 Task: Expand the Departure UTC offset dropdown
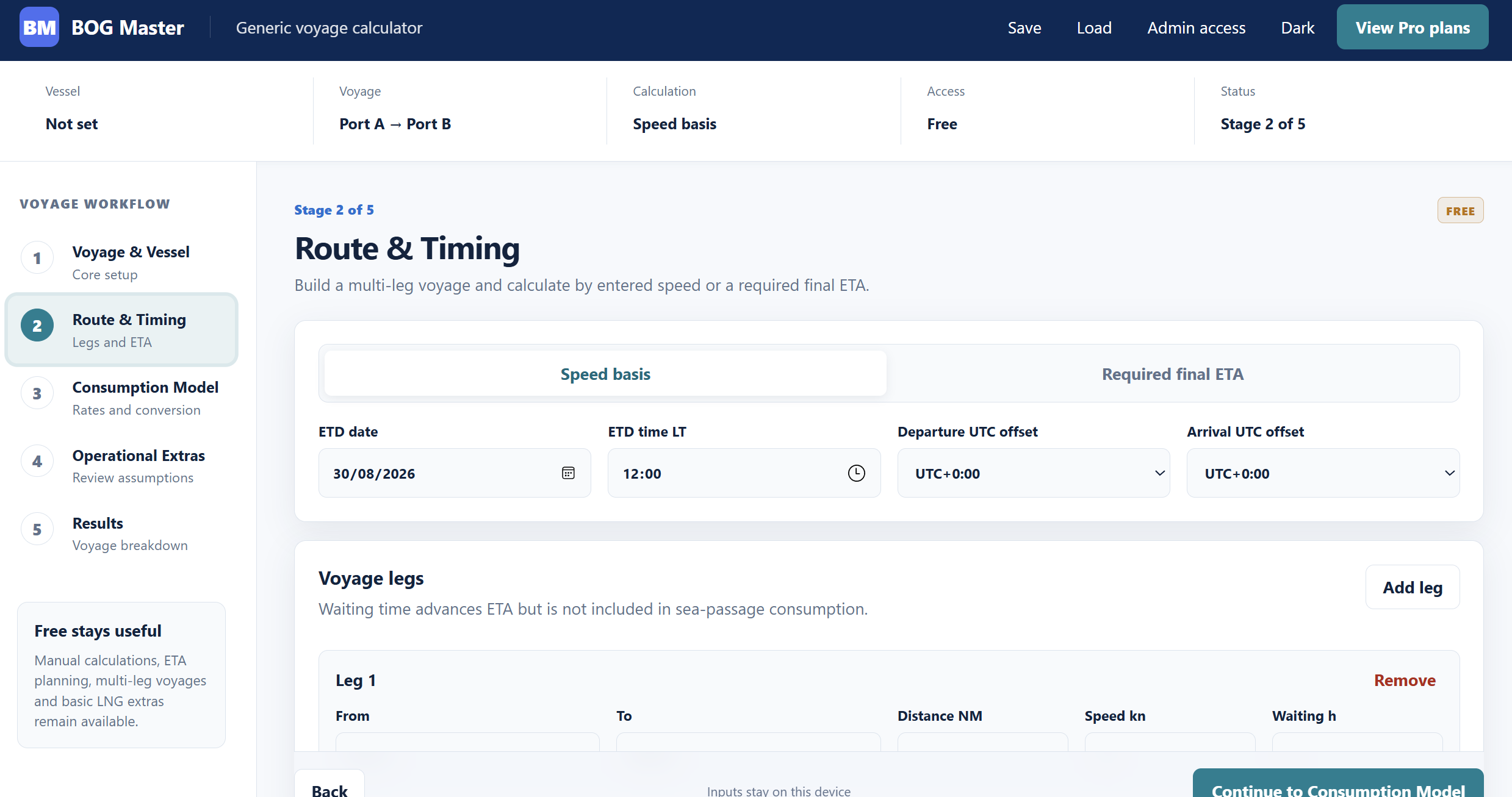tap(1034, 473)
